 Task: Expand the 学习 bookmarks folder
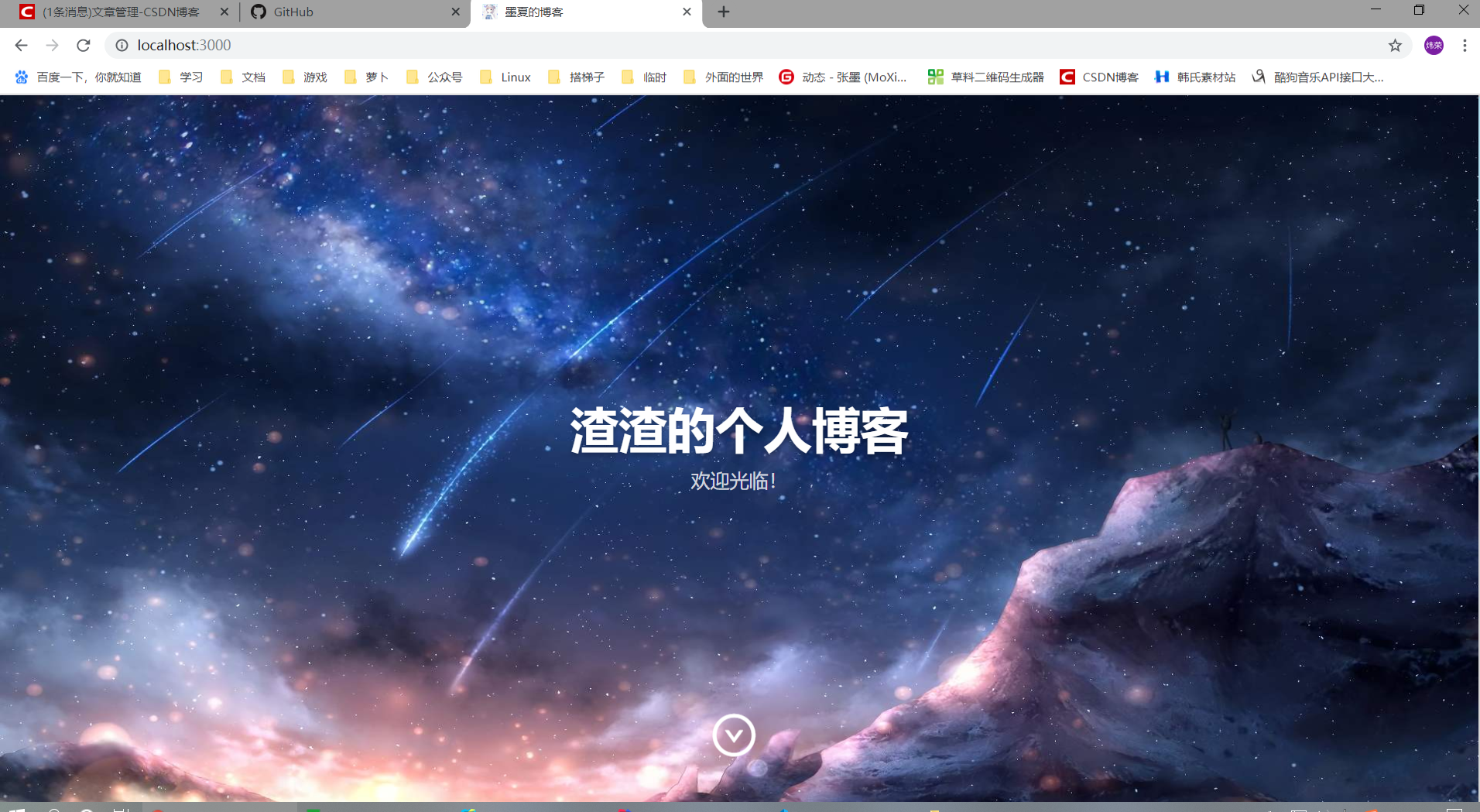click(180, 77)
